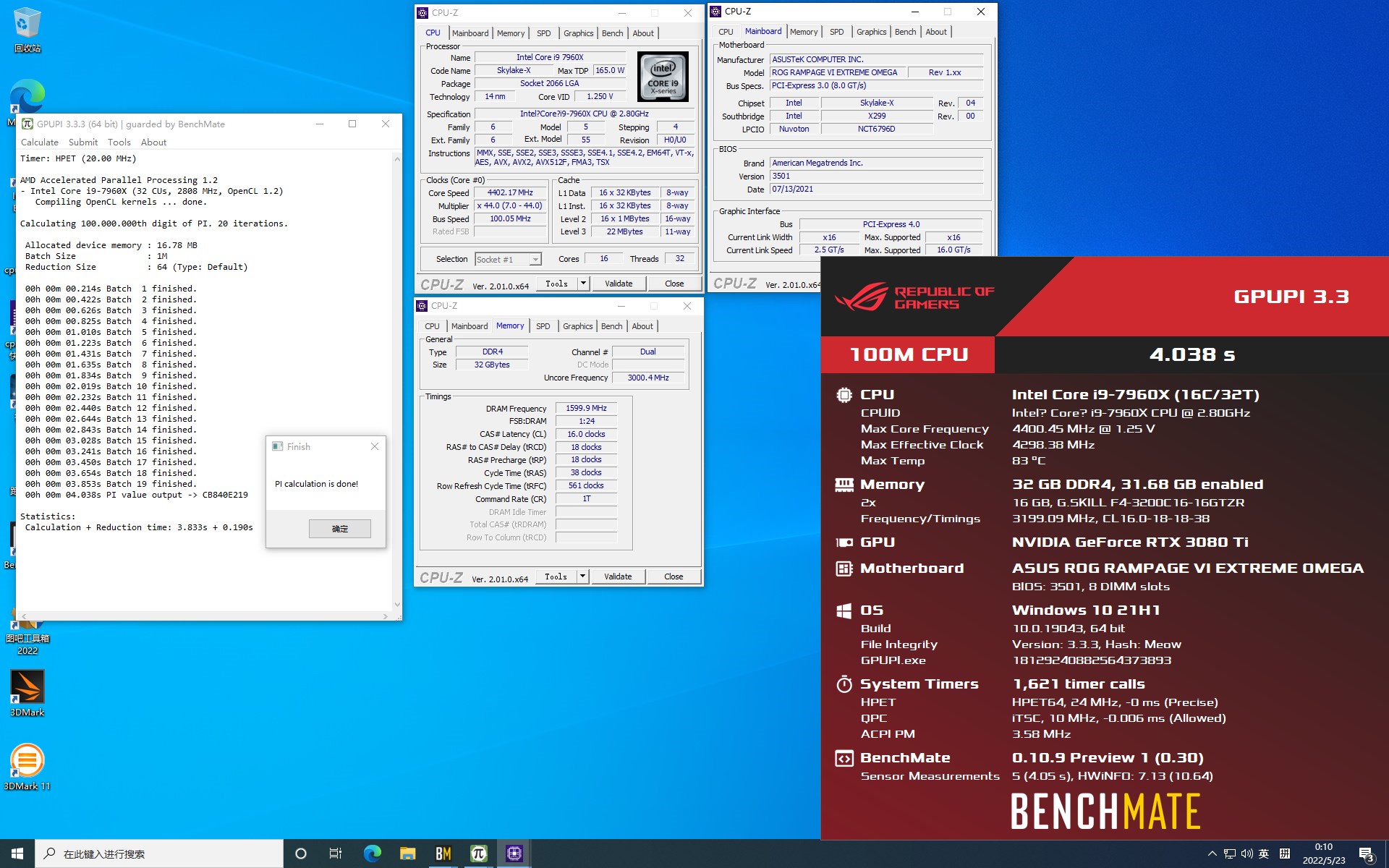Open Tools menu in GPUPI
1389x868 pixels.
(119, 142)
